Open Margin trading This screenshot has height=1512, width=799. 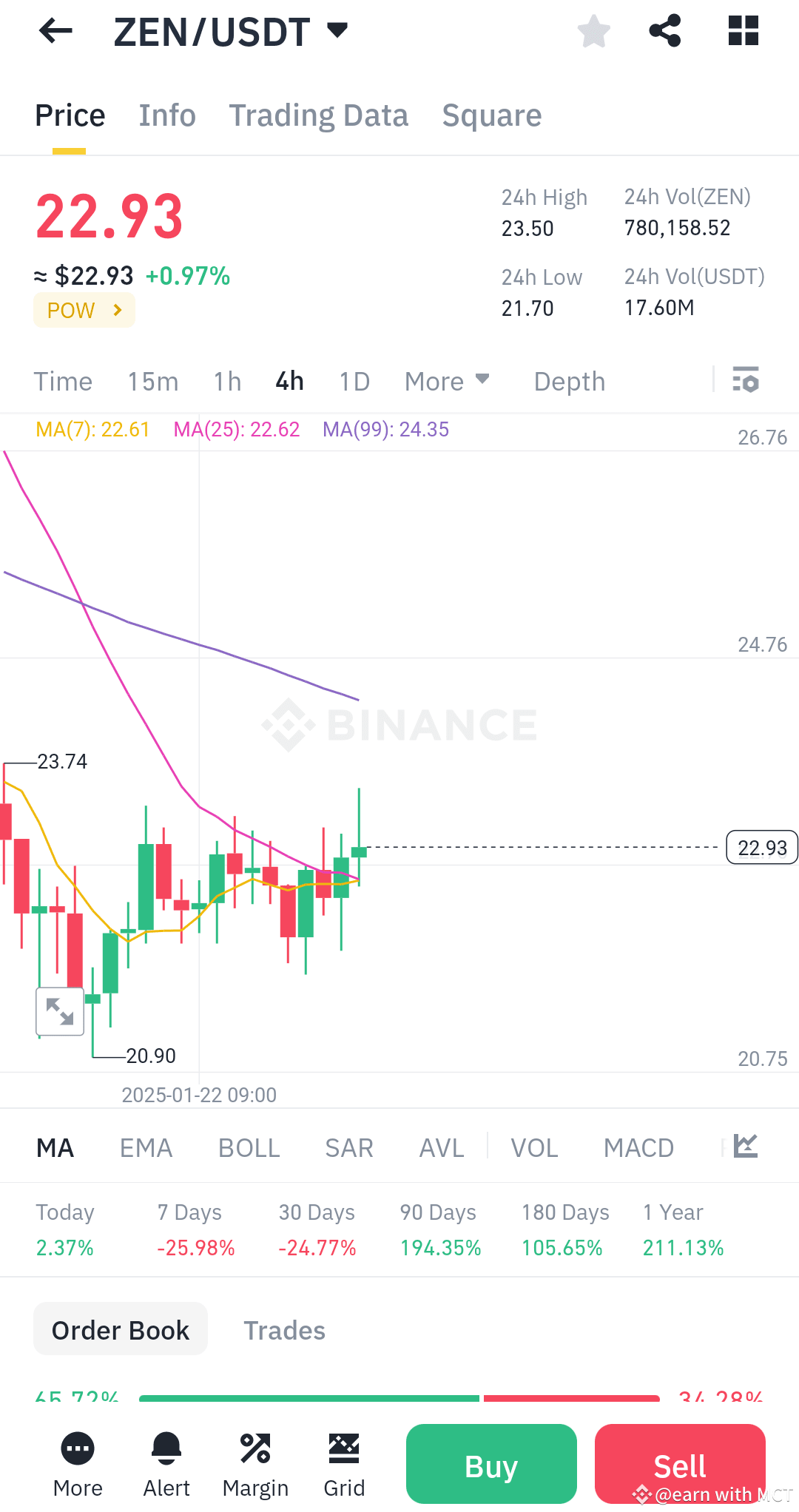click(255, 1465)
